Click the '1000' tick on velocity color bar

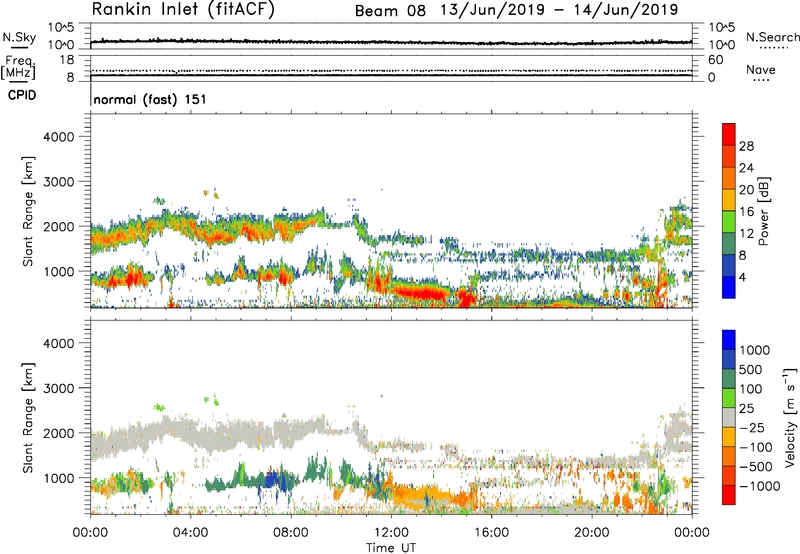(x=755, y=350)
